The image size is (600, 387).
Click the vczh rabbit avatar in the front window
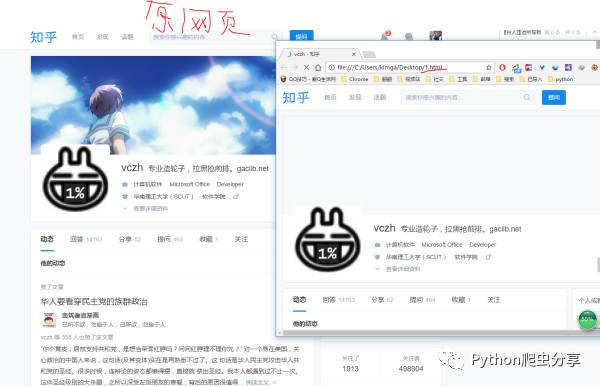pyautogui.click(x=328, y=239)
